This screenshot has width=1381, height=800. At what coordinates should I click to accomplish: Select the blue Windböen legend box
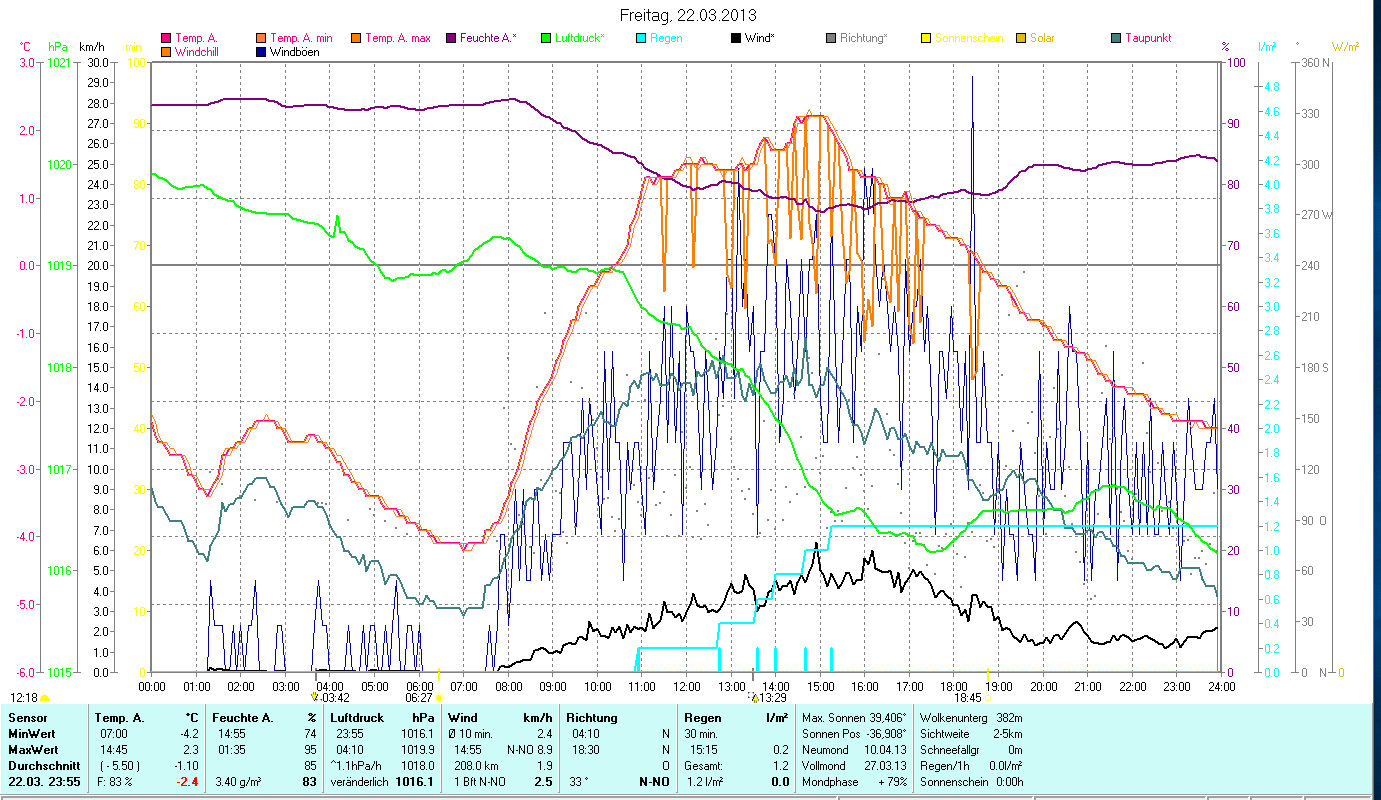tap(261, 52)
